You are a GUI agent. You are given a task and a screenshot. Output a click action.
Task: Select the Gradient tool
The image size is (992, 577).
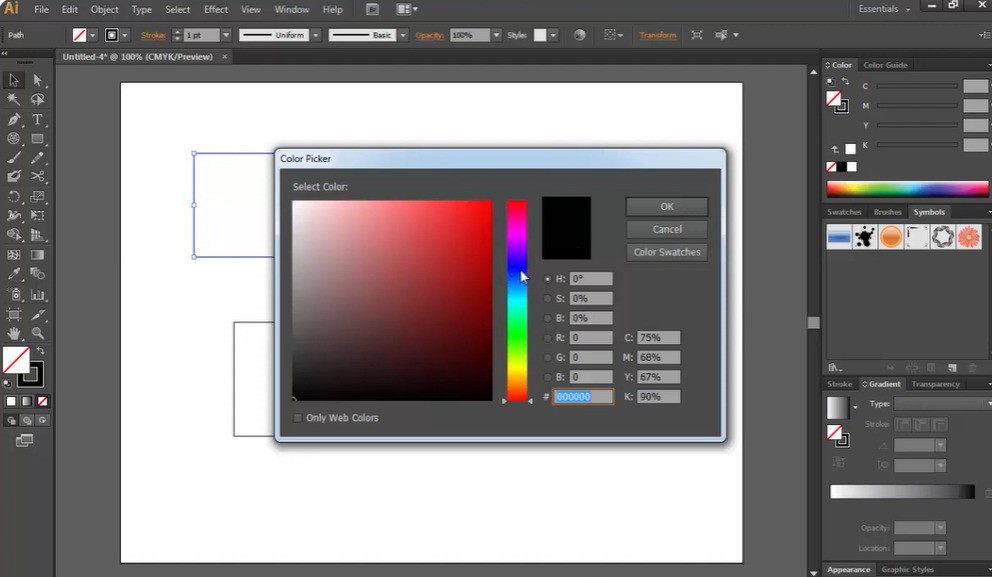[x=37, y=255]
